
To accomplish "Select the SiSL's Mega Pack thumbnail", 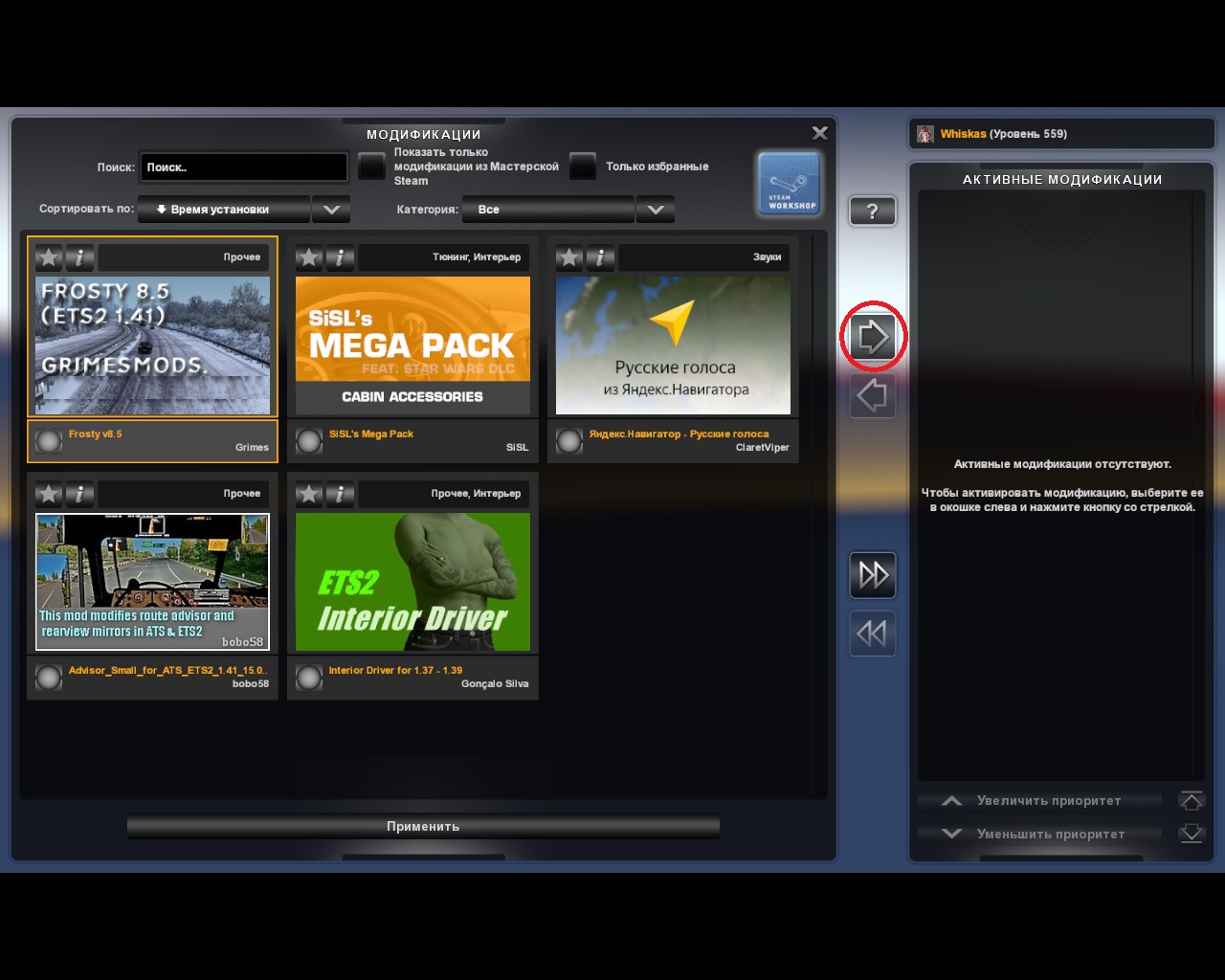I will point(412,345).
